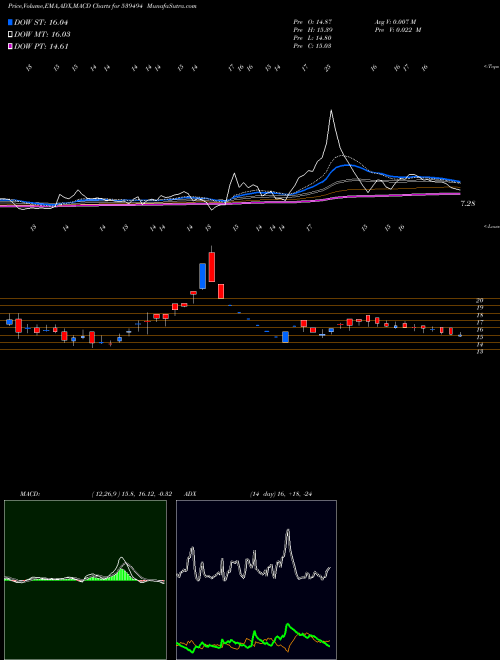Click the peak of the green +DI line in the ADX panel
Screen dimensions: 500x660
[288, 625]
